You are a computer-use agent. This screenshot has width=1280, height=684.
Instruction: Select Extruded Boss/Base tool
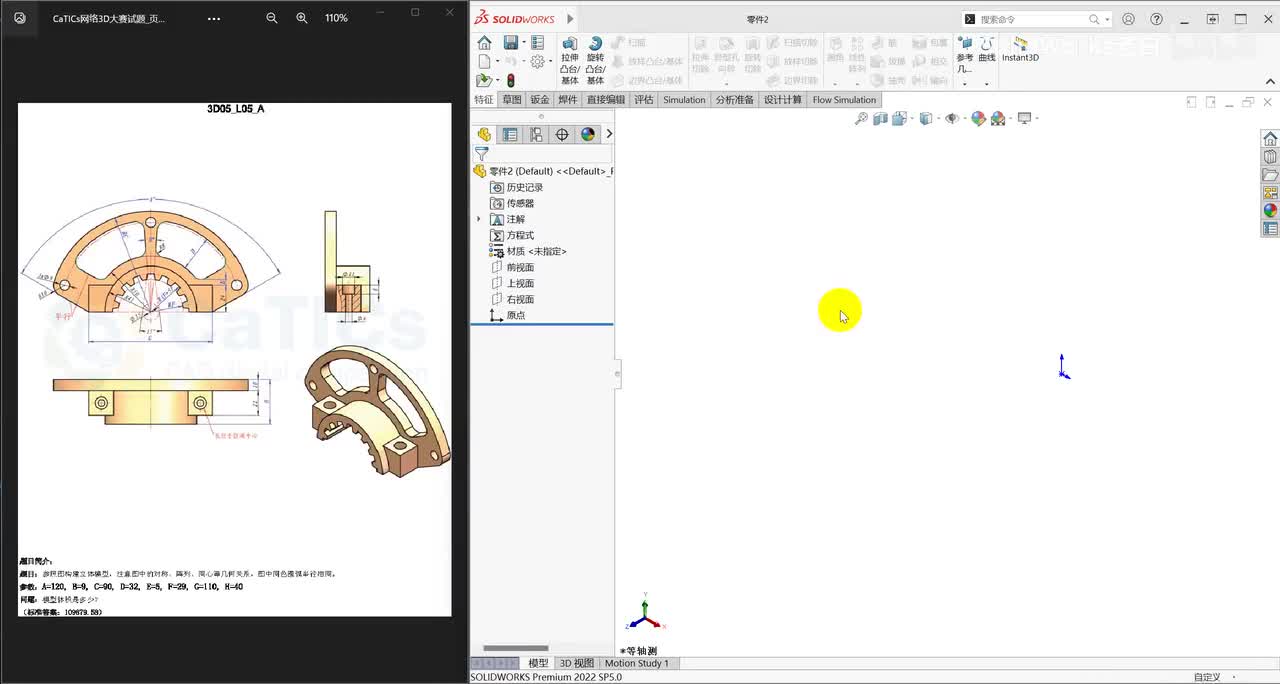[569, 61]
